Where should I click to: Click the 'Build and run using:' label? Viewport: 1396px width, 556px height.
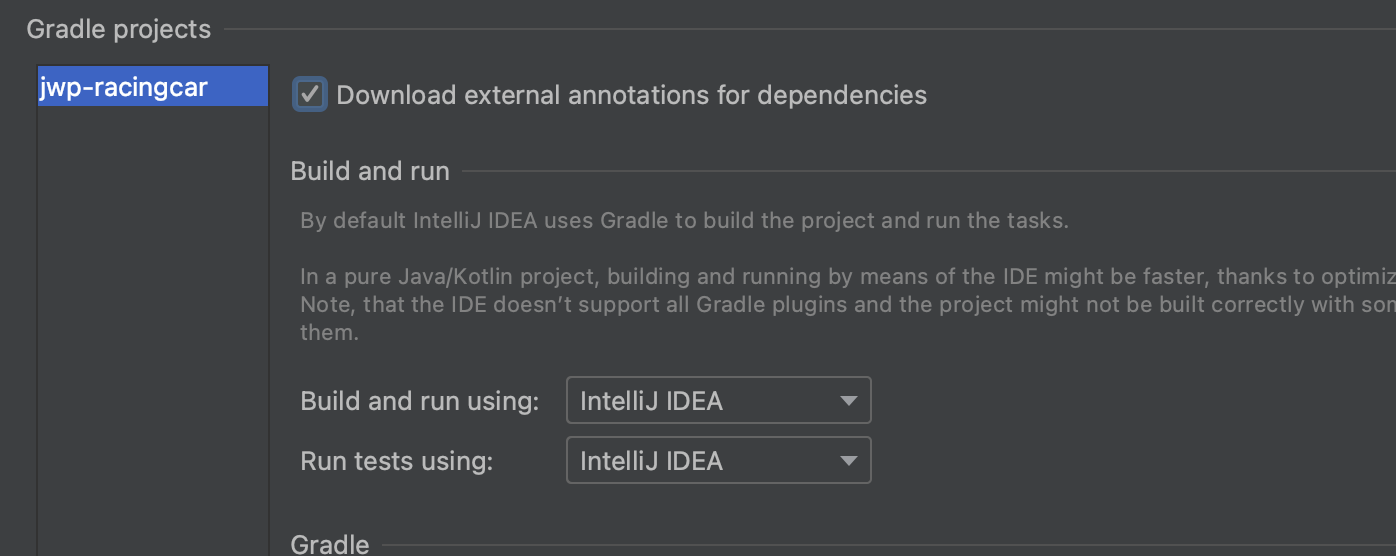click(420, 401)
